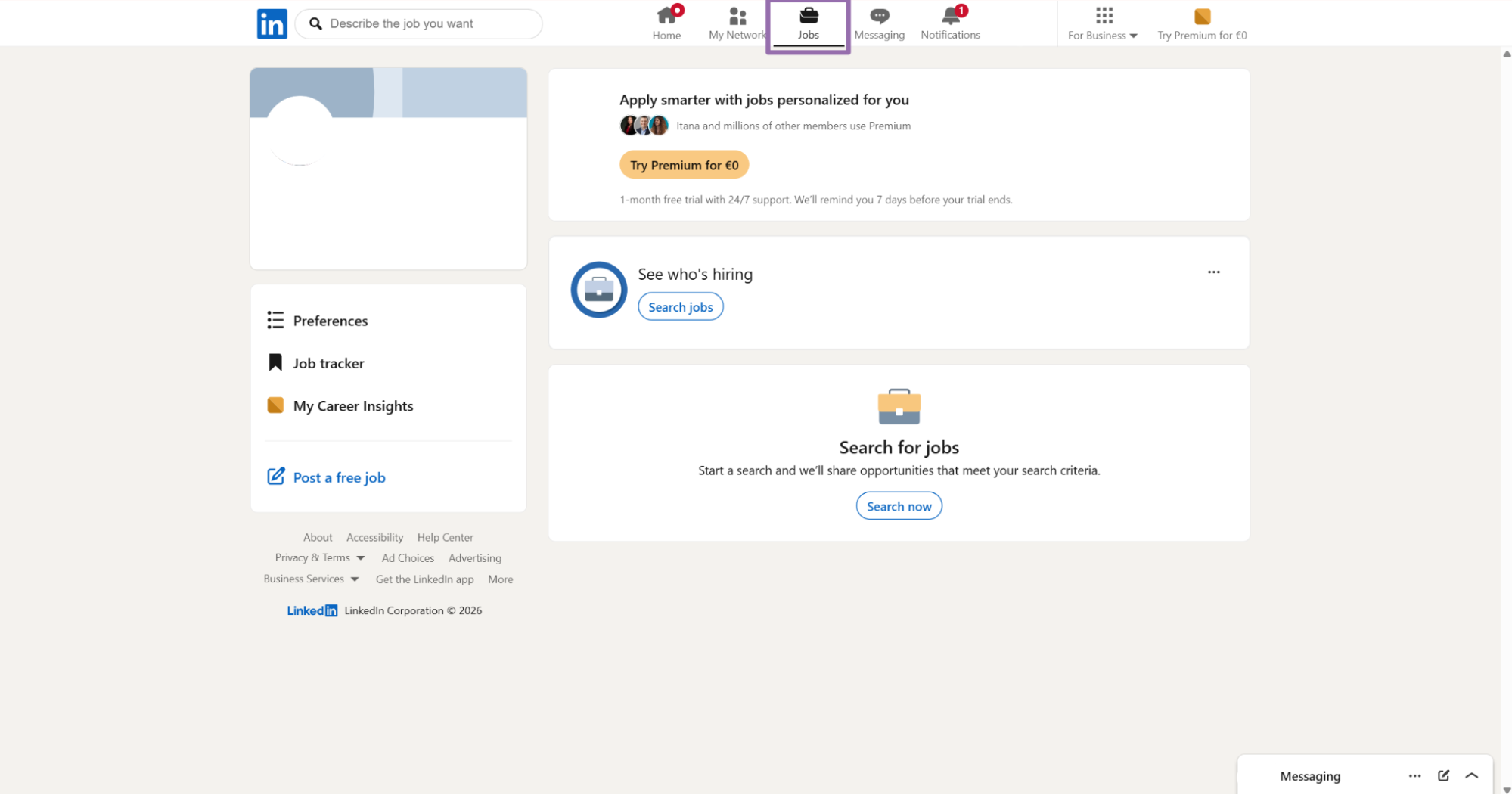1512x795 pixels.
Task: Click the Search for jobs briefcase illustration
Action: [x=899, y=407]
